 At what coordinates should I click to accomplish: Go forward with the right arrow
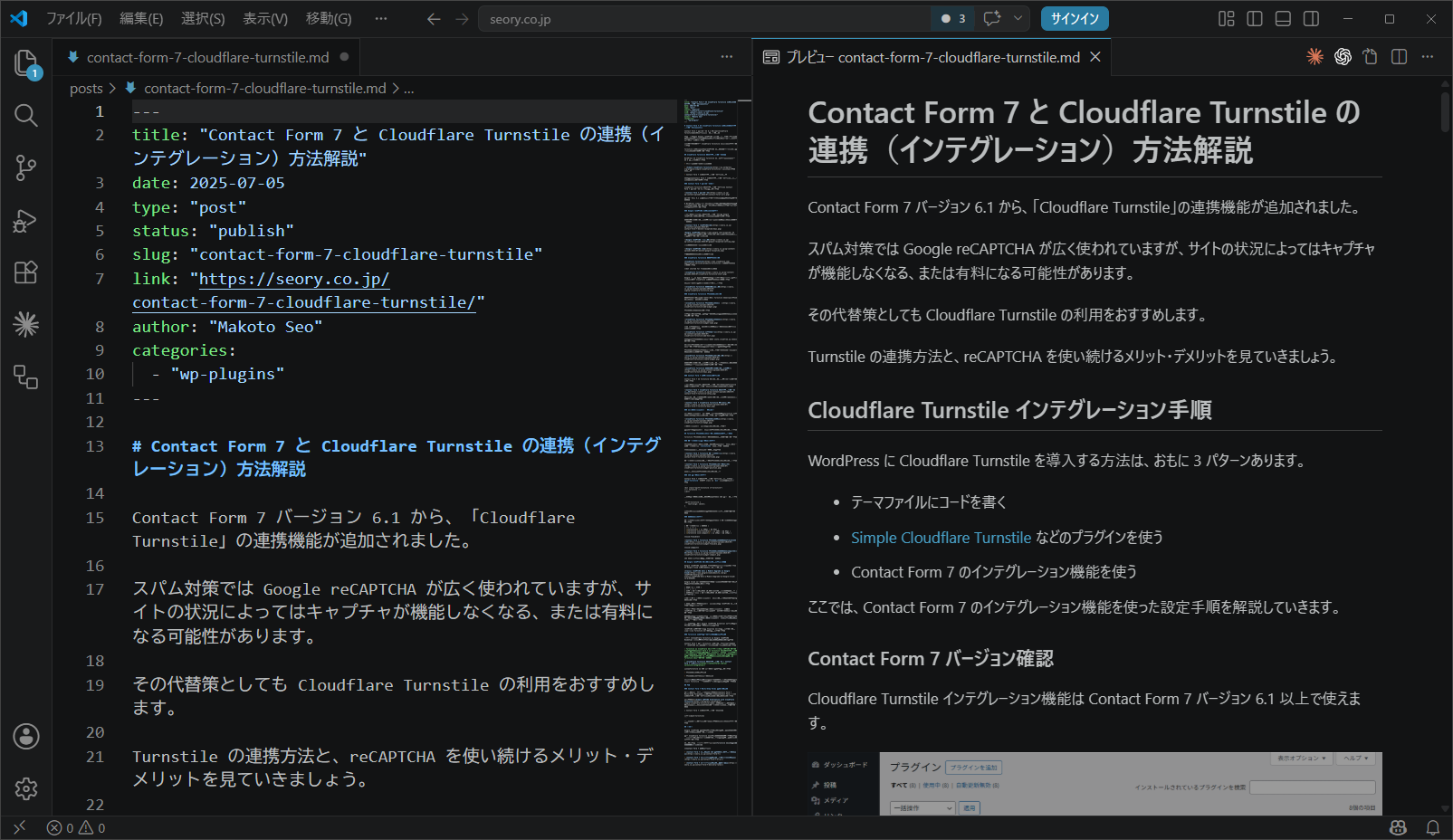tap(462, 18)
